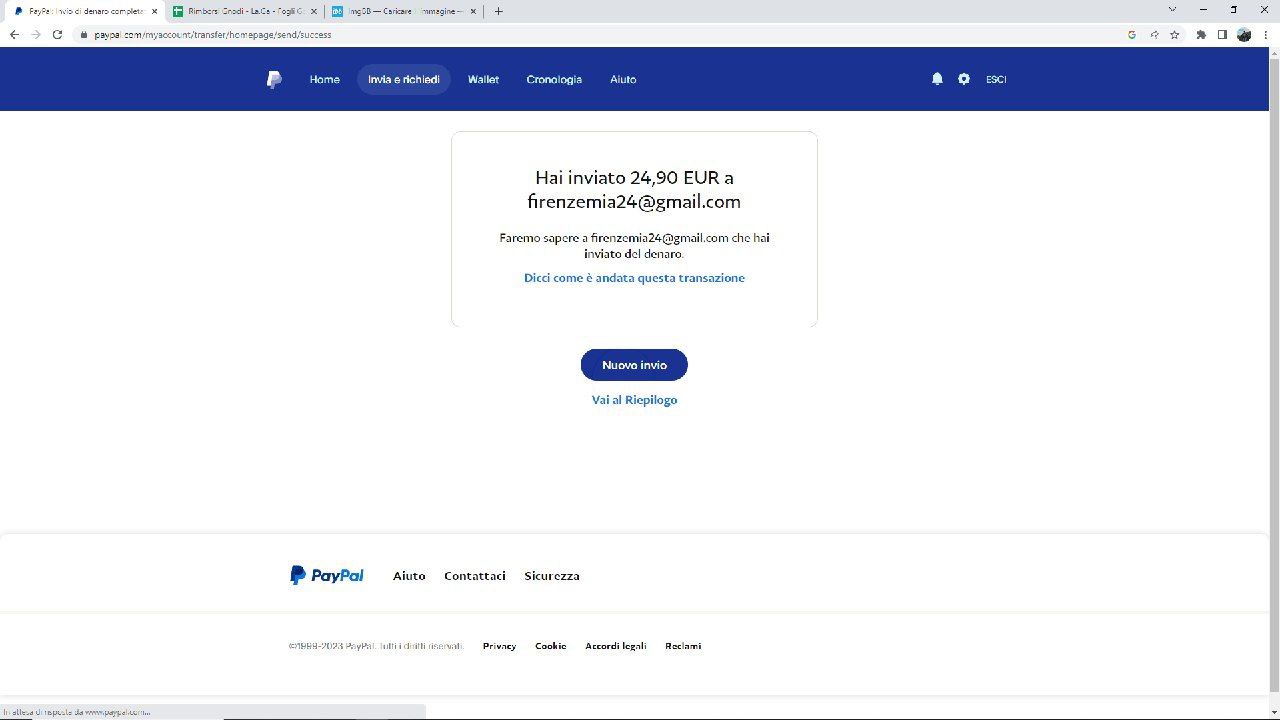Screen dimensions: 1280x720
Task: Switch to the ImgBB upload tab
Action: click(404, 11)
